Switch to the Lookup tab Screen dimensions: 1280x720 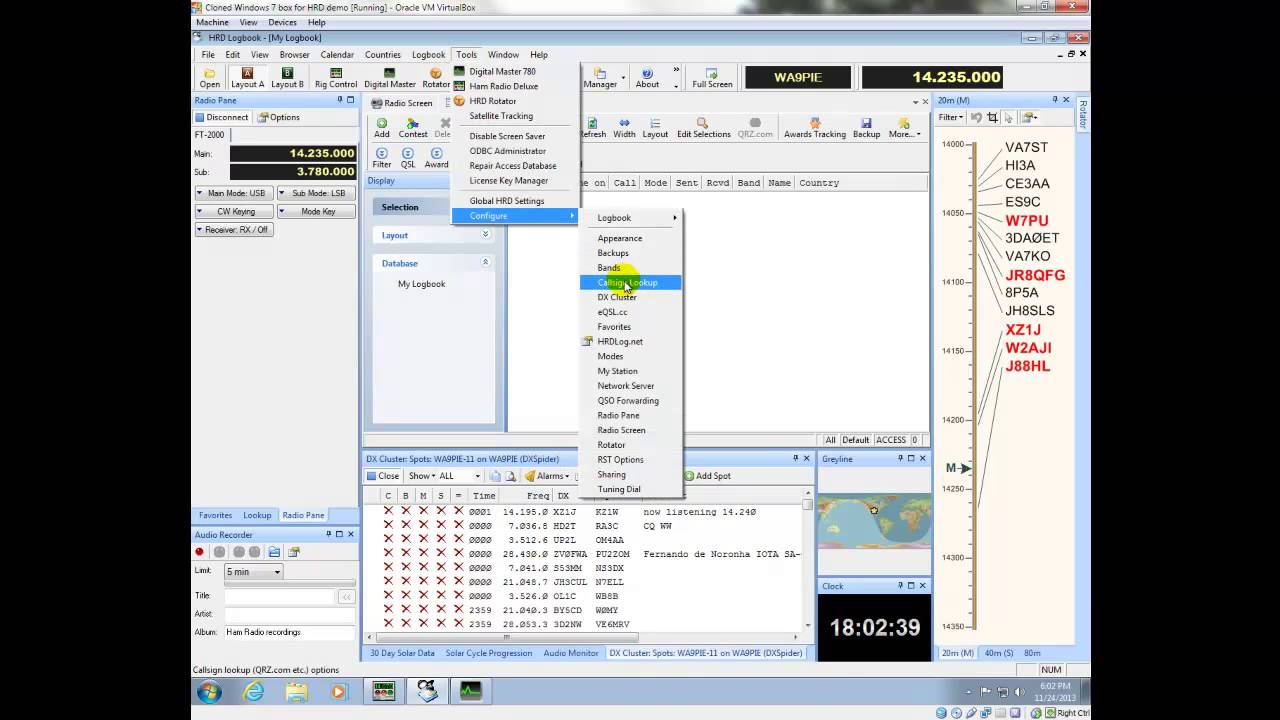click(x=257, y=515)
